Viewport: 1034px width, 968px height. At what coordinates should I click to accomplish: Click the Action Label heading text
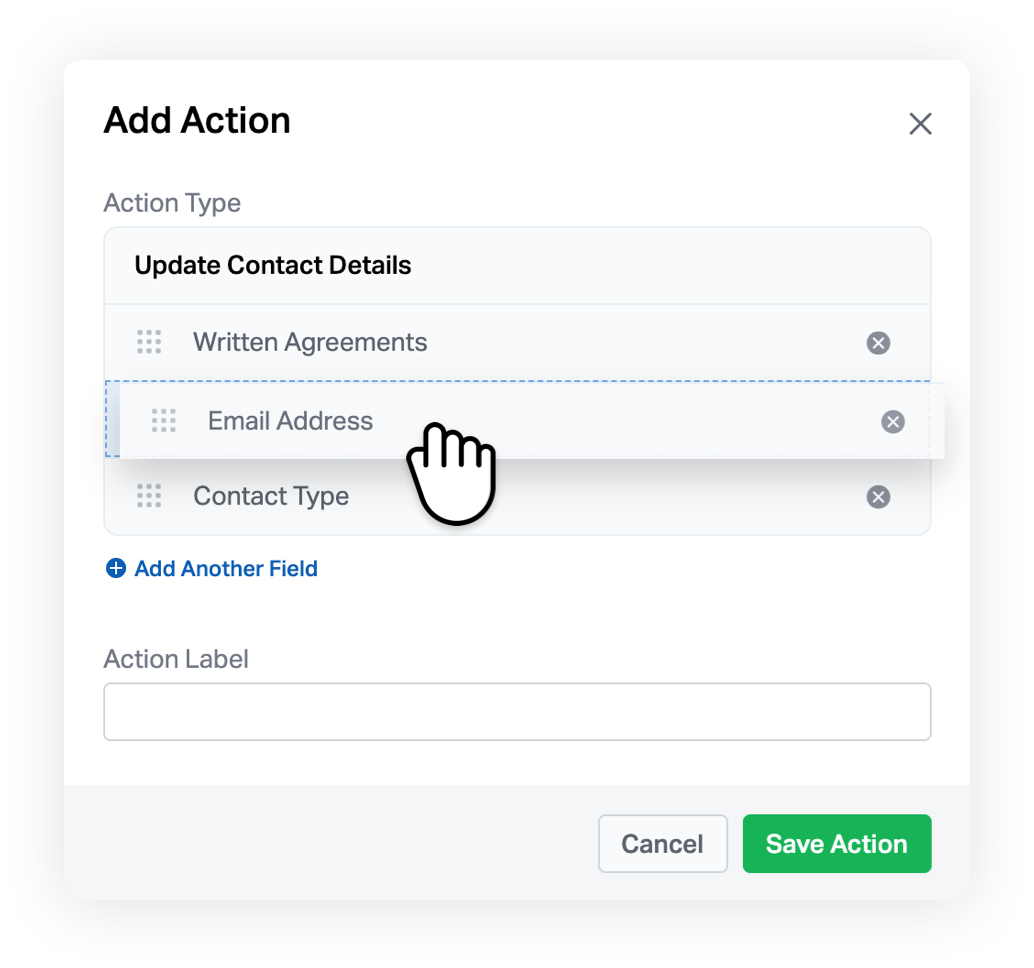[176, 659]
